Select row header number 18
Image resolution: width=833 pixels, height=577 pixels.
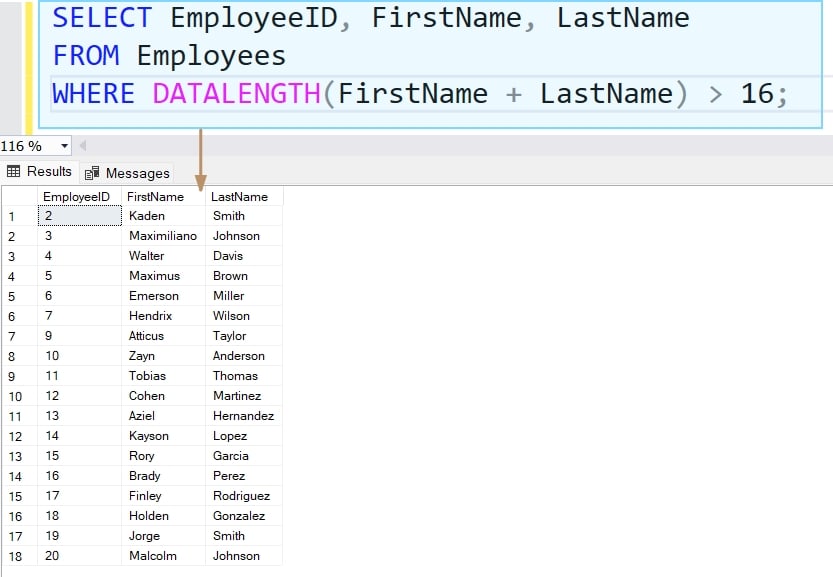tap(20, 556)
